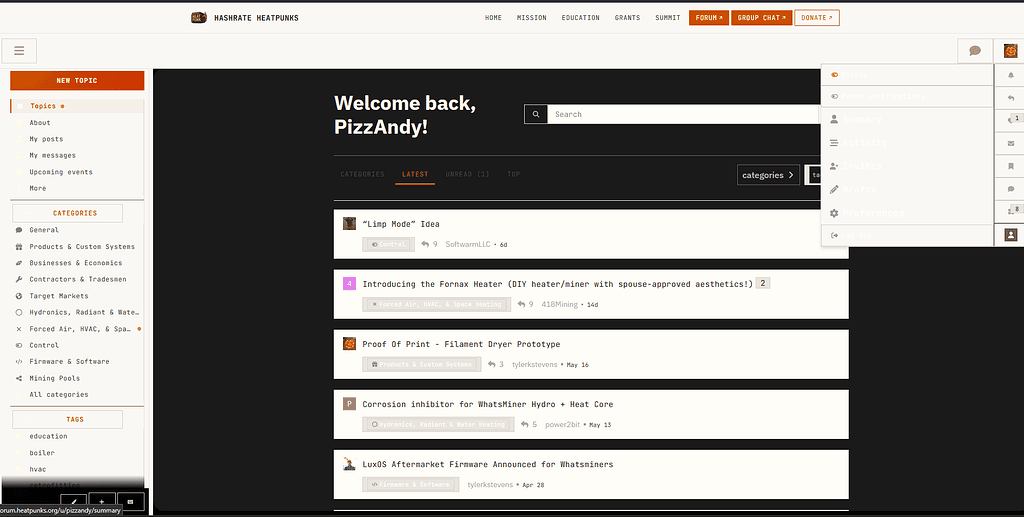Open the bell notifications tab
The height and width of the screenshot is (517, 1024).
1011,76
